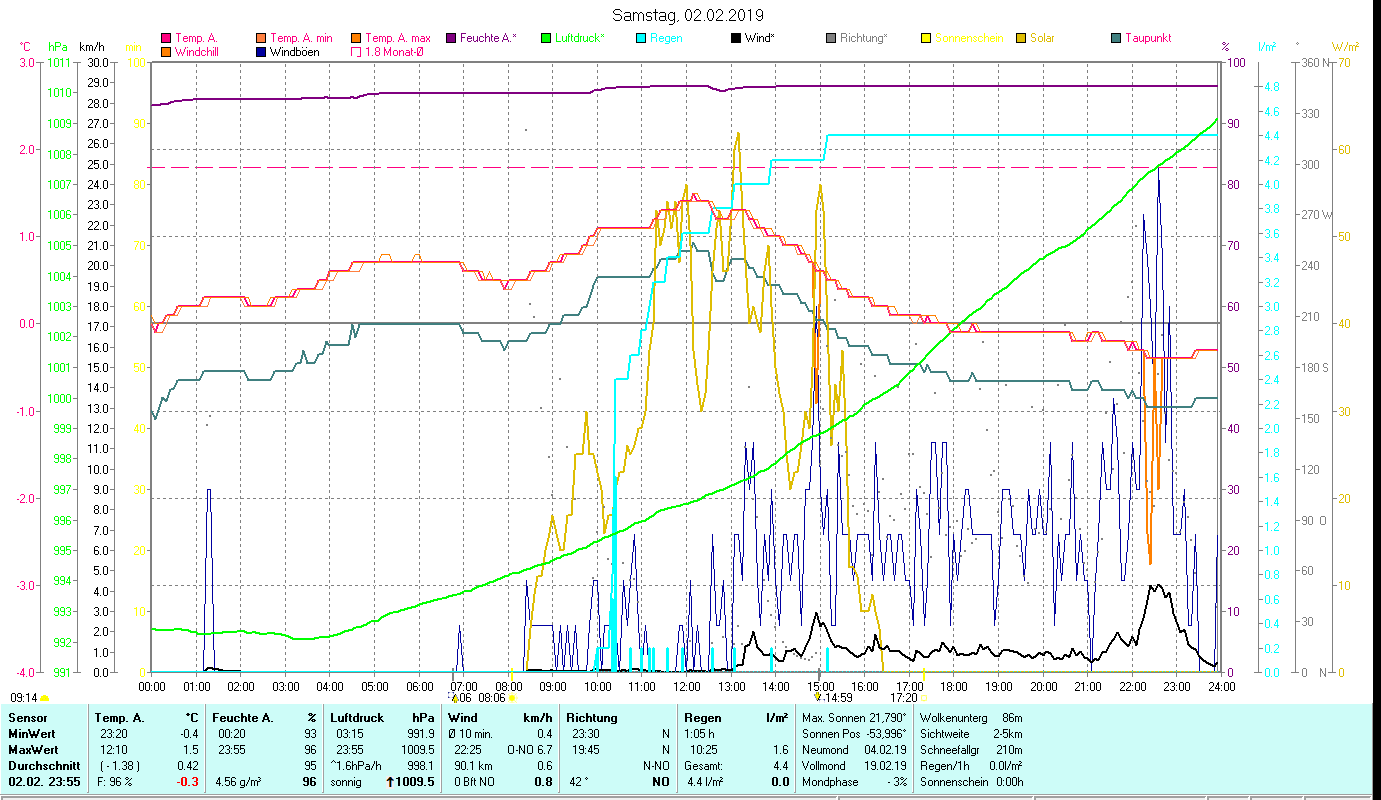The height and width of the screenshot is (800, 1381).
Task: Click the 4.56 g/m² humidity value
Action: [x=240, y=782]
